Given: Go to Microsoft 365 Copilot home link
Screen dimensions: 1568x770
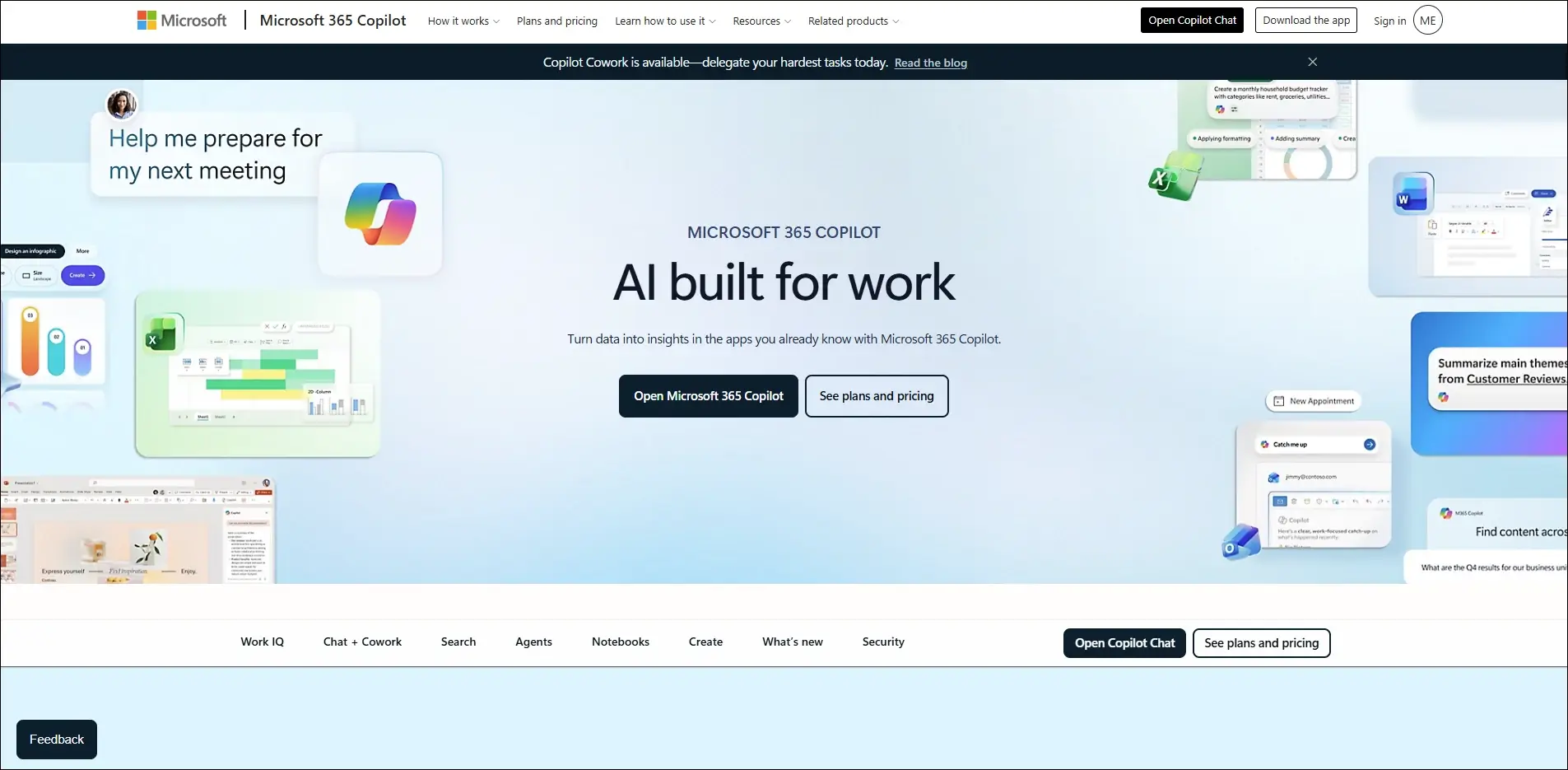Looking at the screenshot, I should [333, 21].
